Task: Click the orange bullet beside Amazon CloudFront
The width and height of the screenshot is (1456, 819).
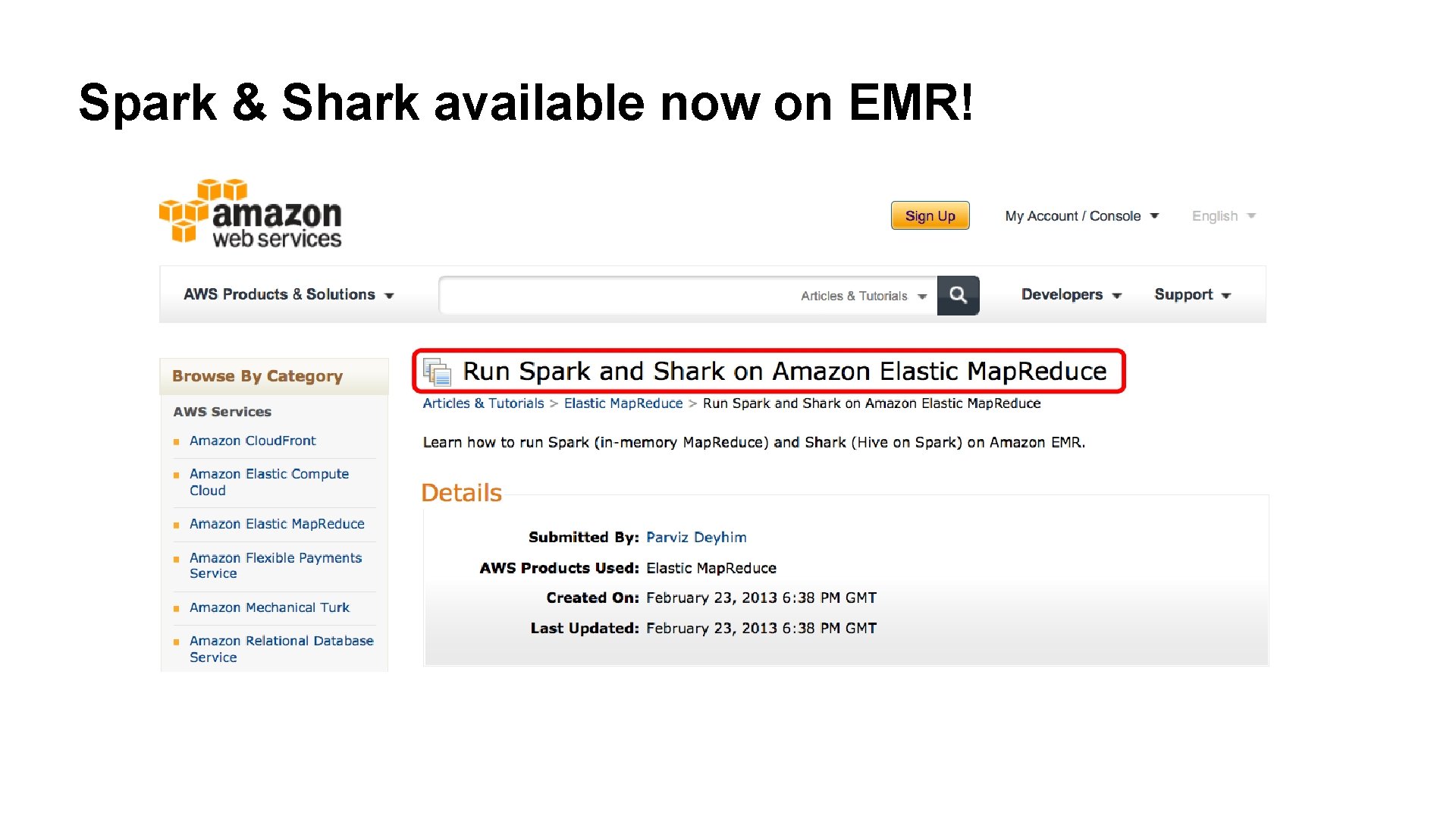Action: pos(176,441)
